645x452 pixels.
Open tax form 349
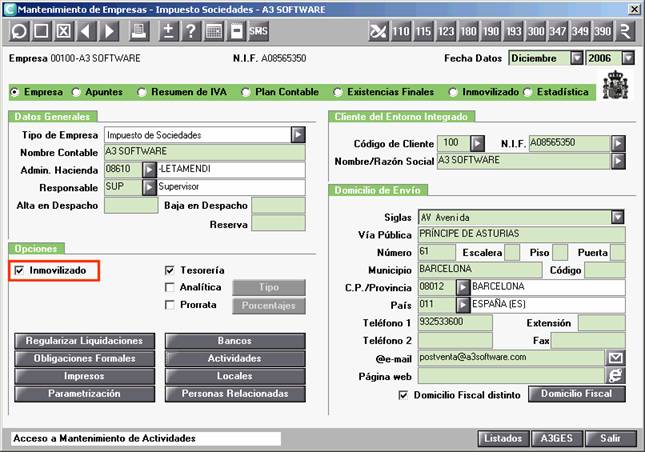580,31
